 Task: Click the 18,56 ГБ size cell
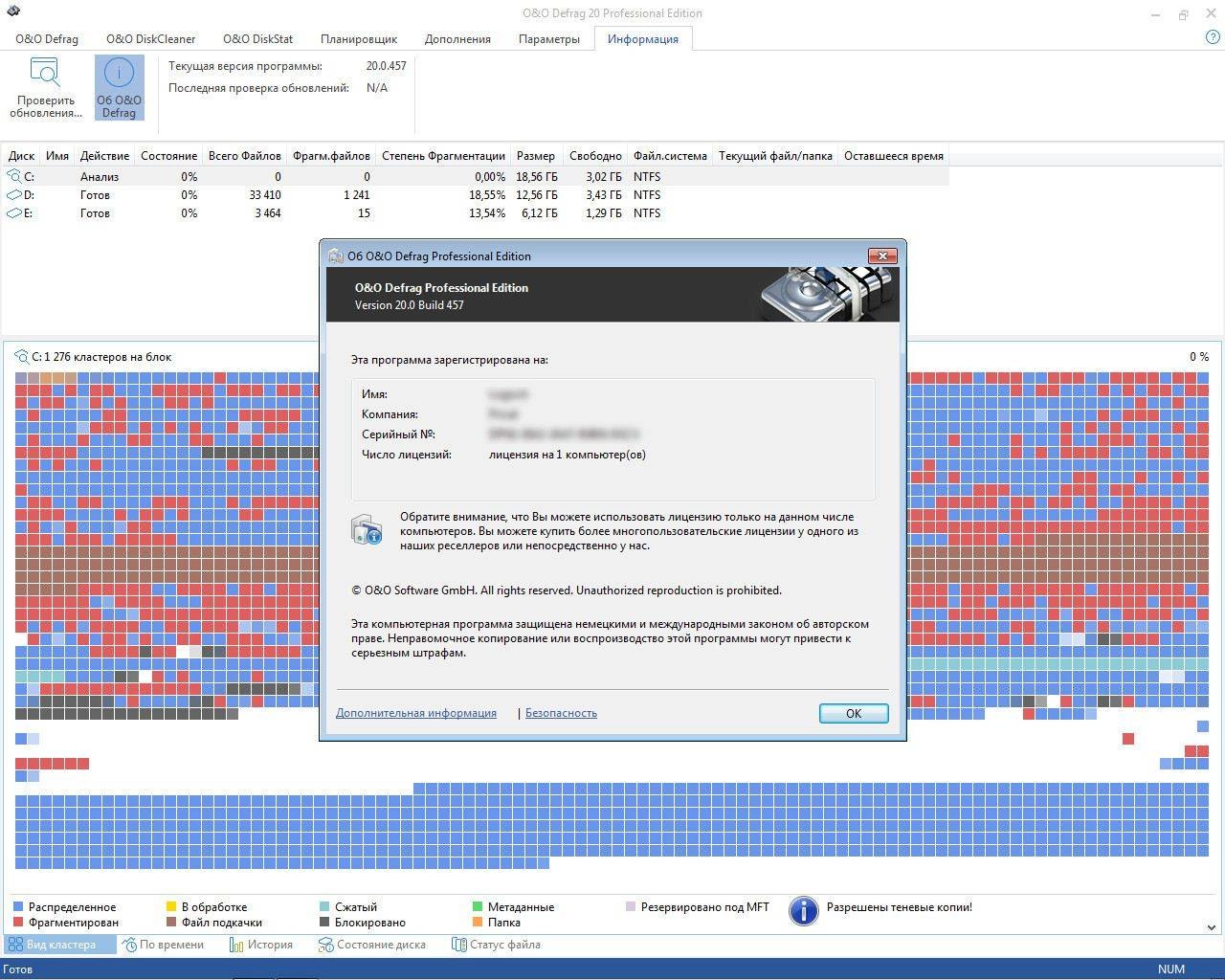tap(536, 176)
